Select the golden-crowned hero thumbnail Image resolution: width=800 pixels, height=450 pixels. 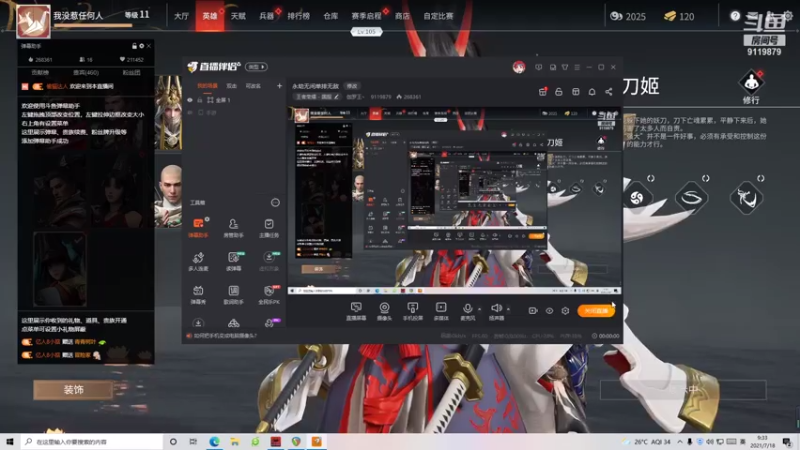click(x=168, y=113)
